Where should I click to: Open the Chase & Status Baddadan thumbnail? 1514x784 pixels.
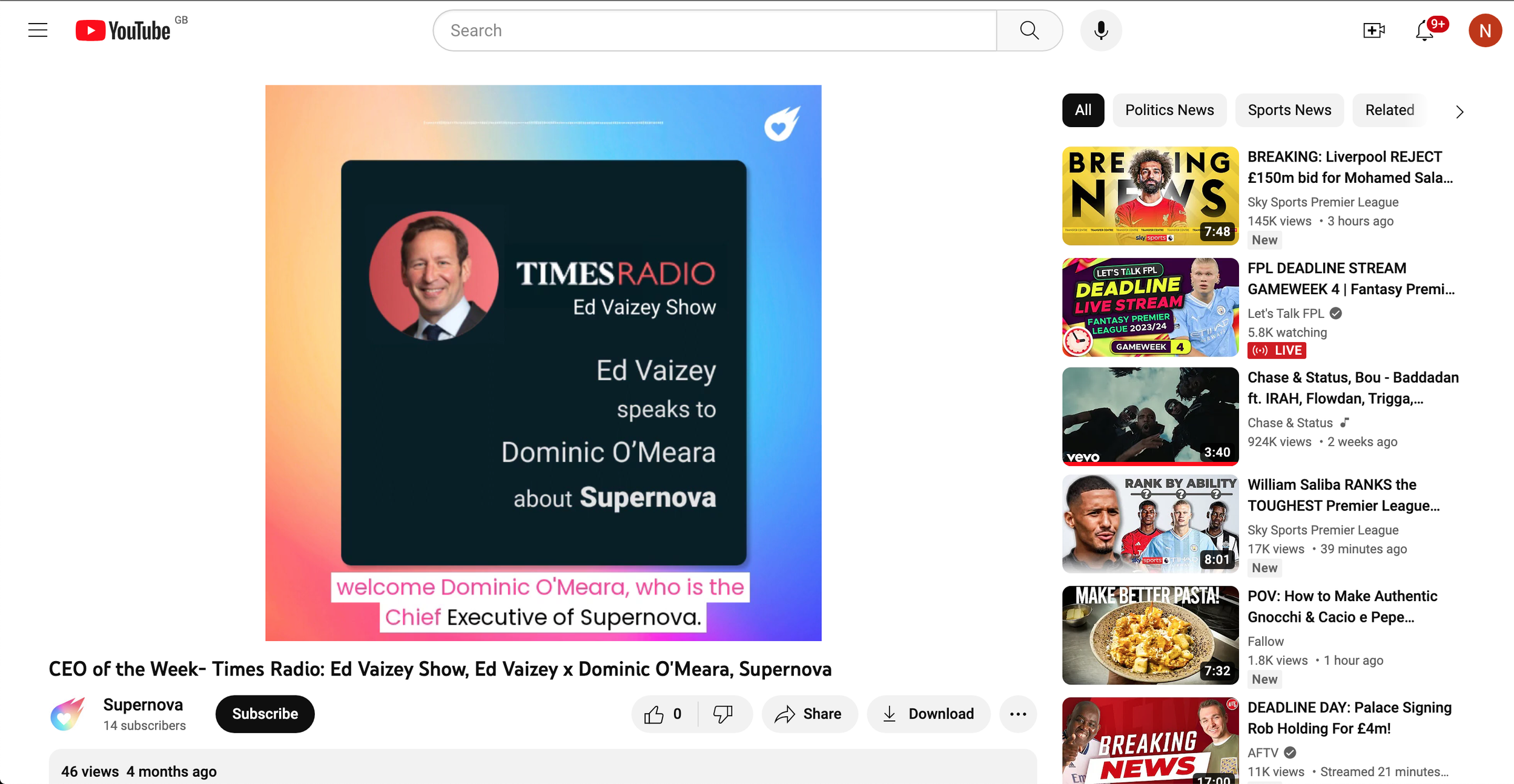pos(1150,416)
